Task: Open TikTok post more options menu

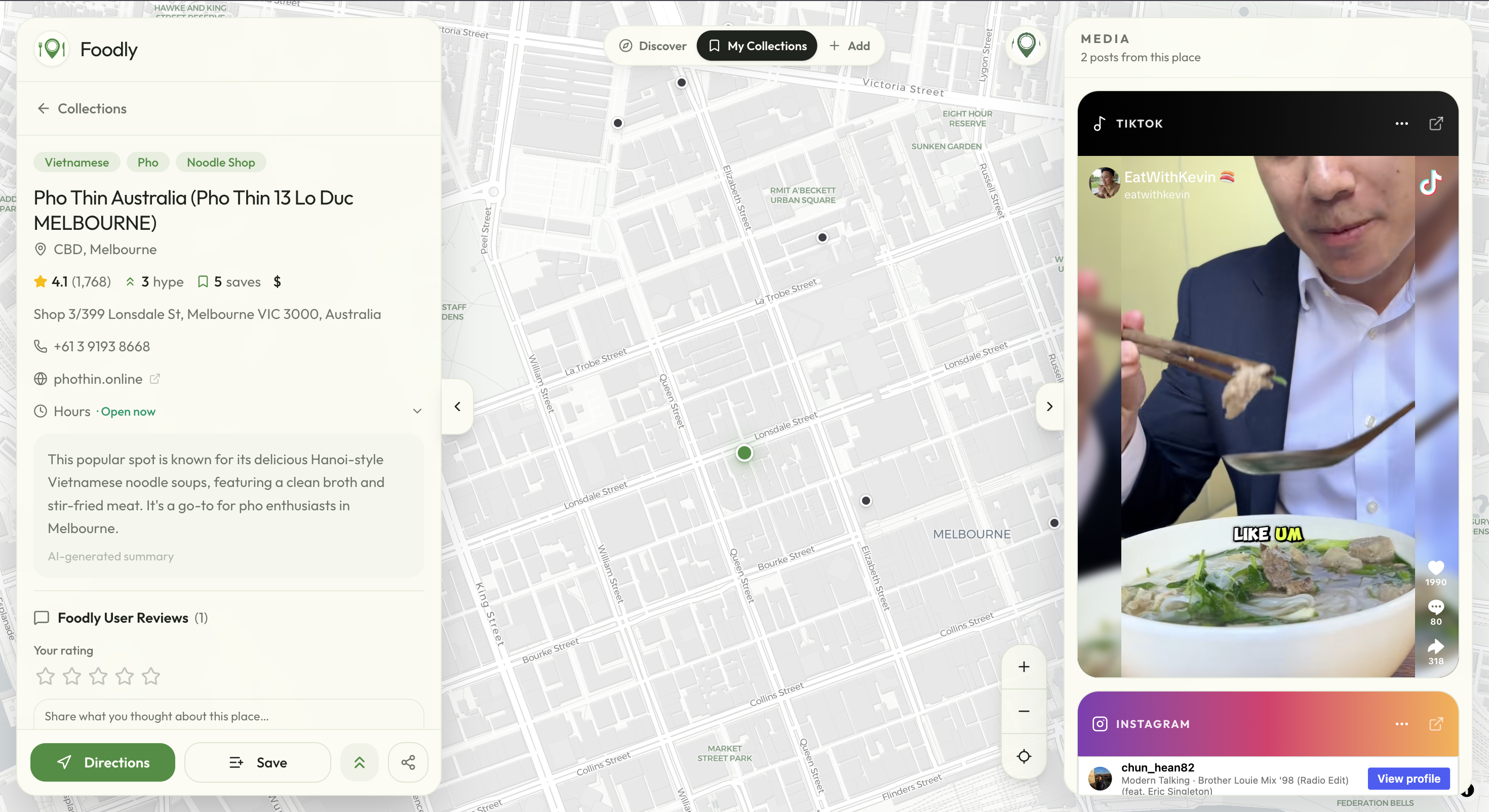Action: tap(1402, 124)
